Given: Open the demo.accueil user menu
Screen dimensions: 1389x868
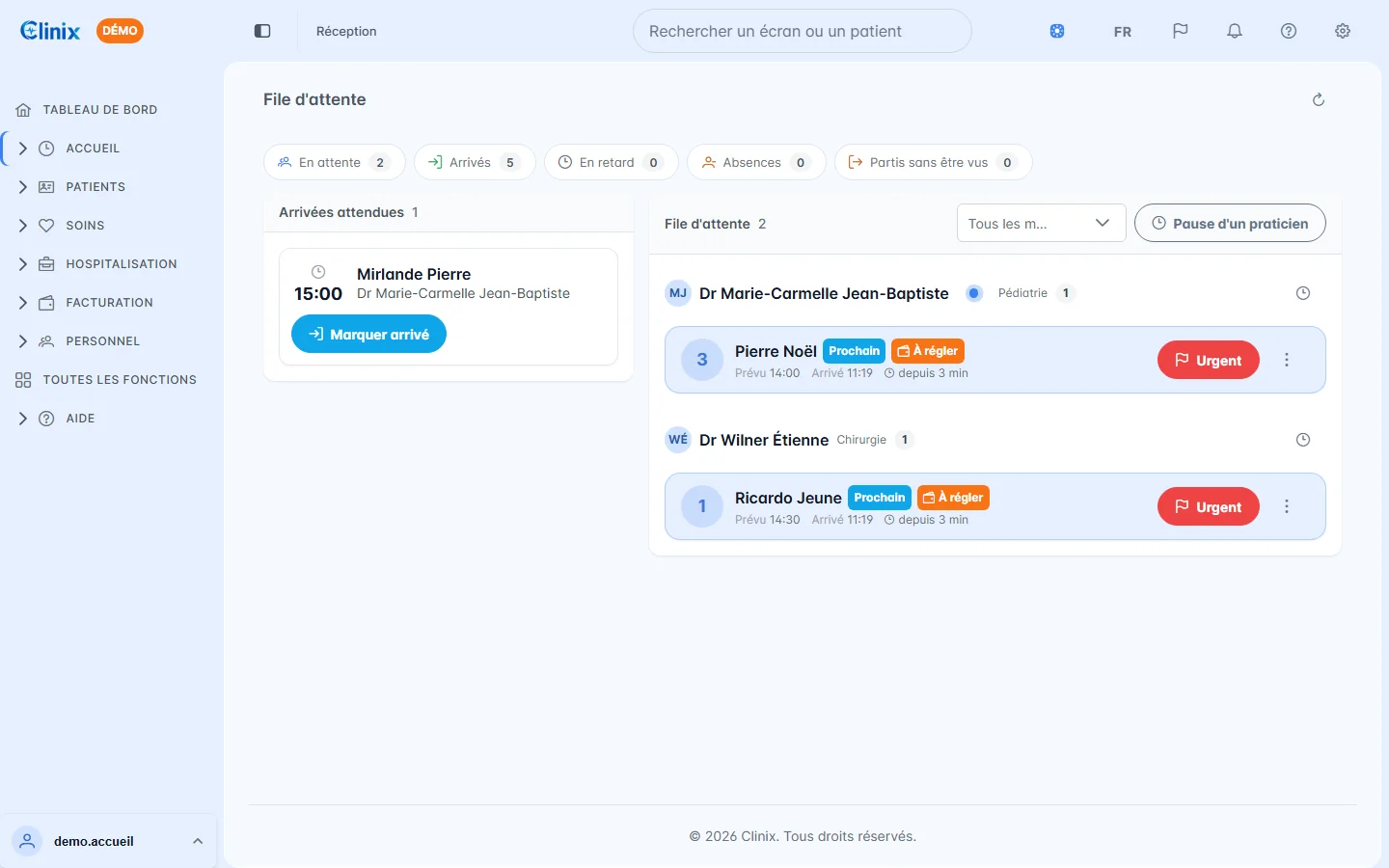Looking at the screenshot, I should [110, 841].
